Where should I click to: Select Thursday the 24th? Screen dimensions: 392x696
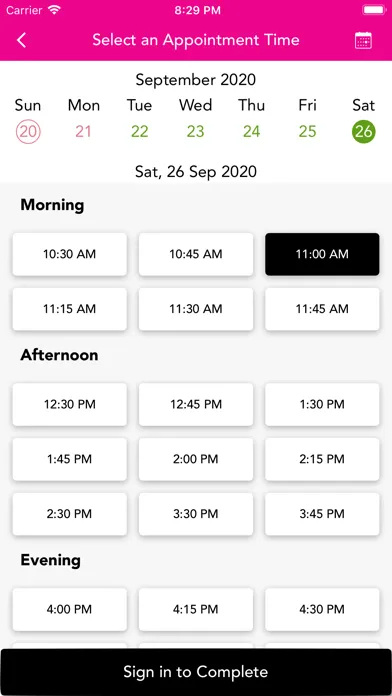tap(251, 131)
